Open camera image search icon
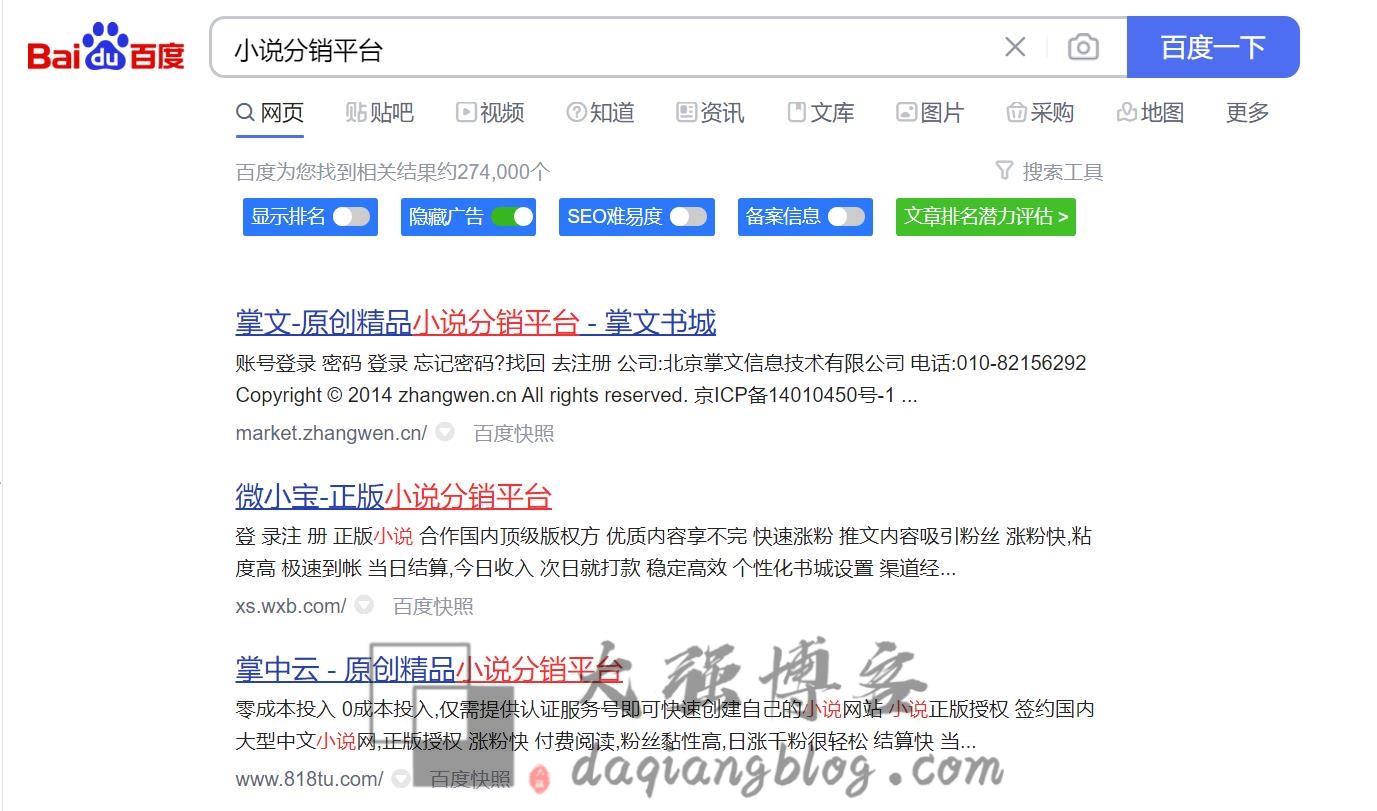Image resolution: width=1377 pixels, height=811 pixels. (1083, 47)
